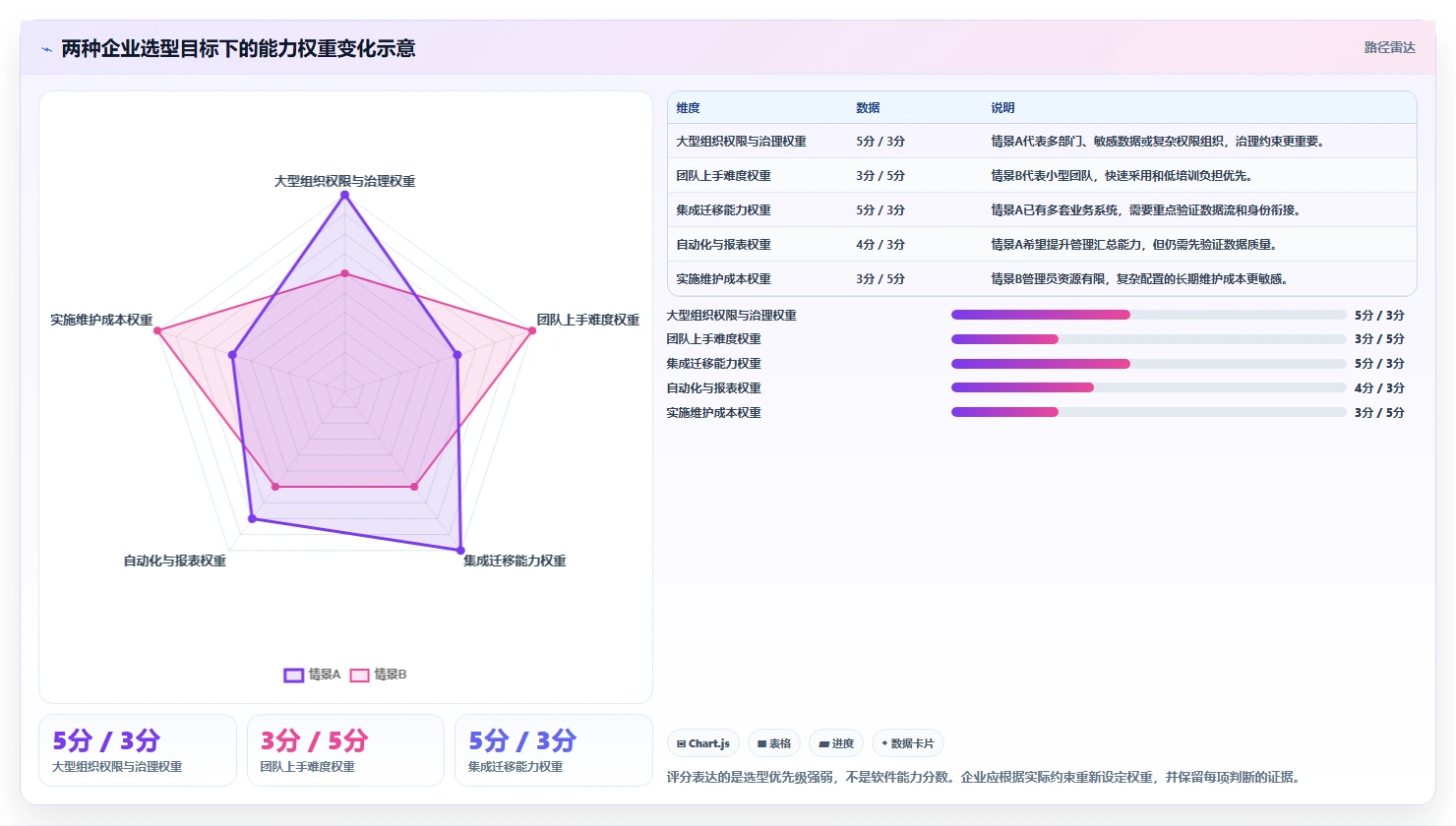Click the lightning icon beside the page title

(46, 49)
